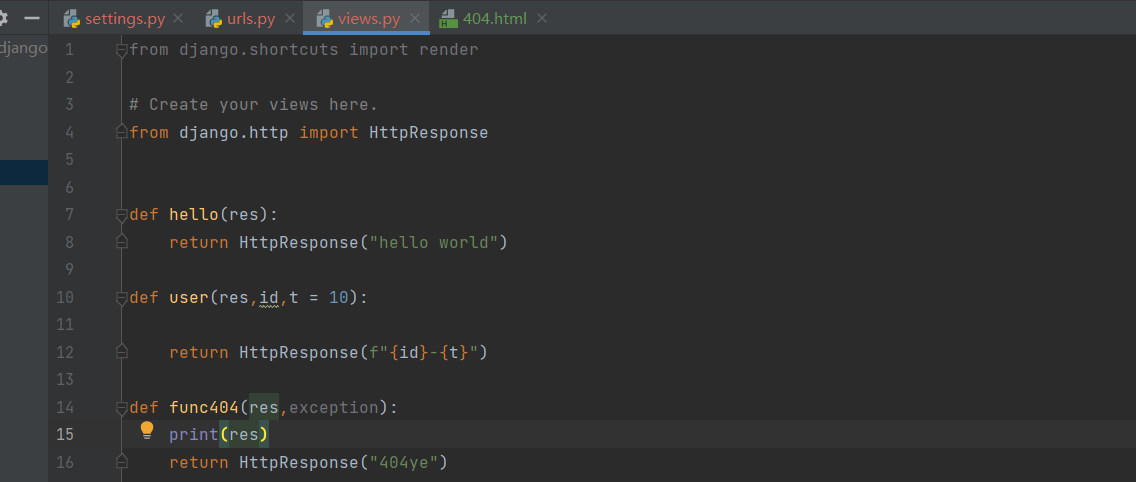Click the yellow lightbulb quick-fix icon
This screenshot has height=482, width=1136.
tap(147, 431)
